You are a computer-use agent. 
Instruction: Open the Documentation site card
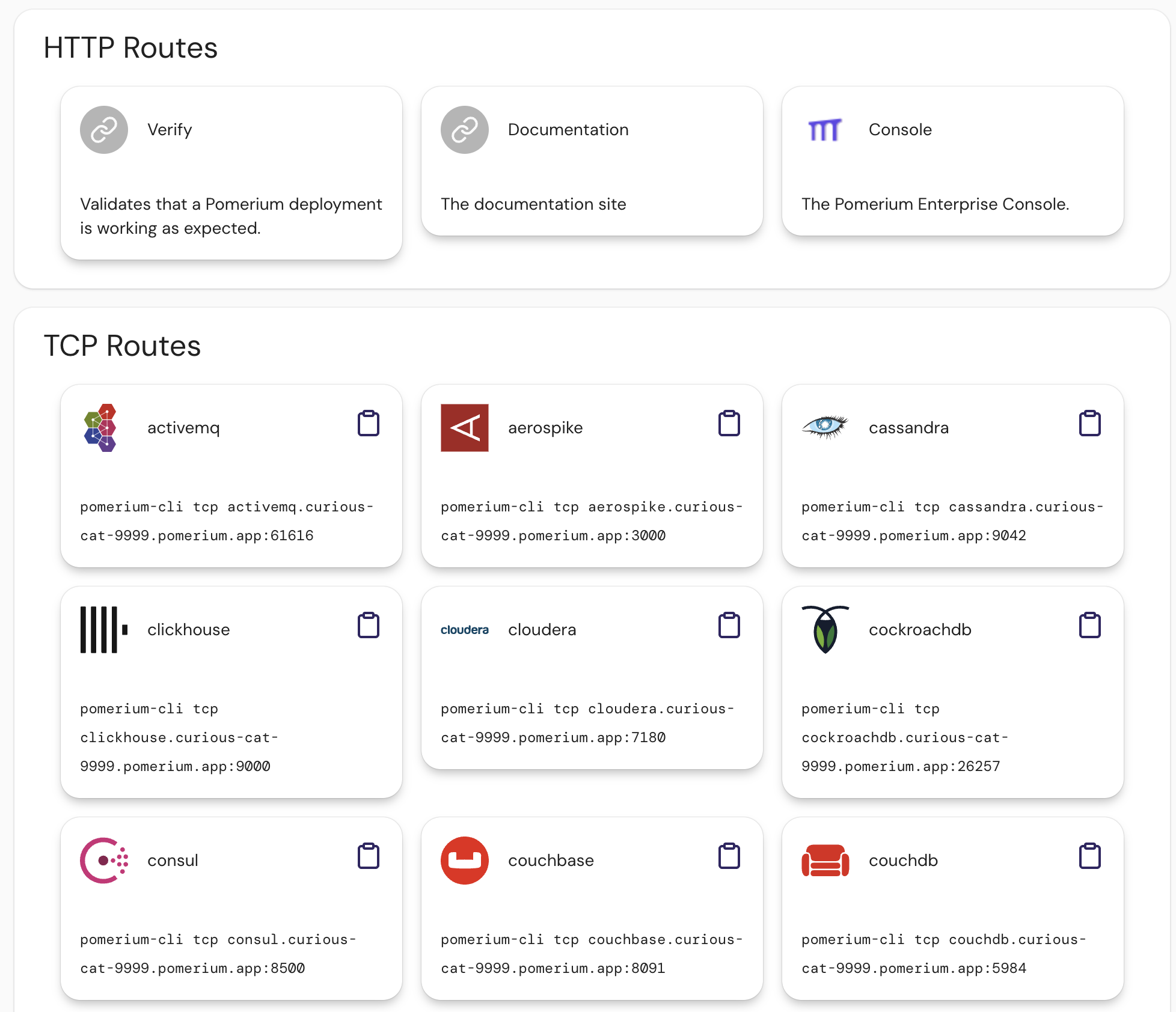click(x=592, y=161)
